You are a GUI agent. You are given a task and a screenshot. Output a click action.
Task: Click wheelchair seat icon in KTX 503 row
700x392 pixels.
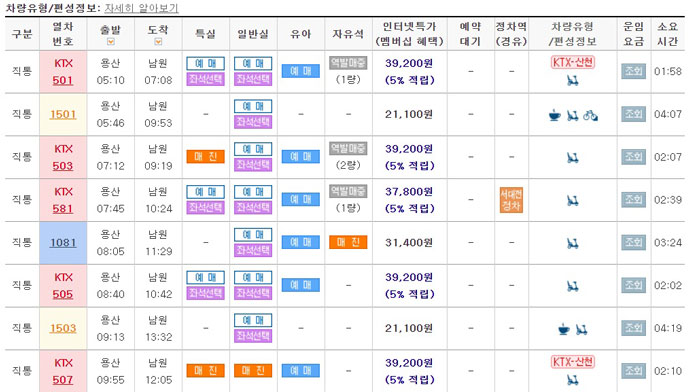pos(573,157)
